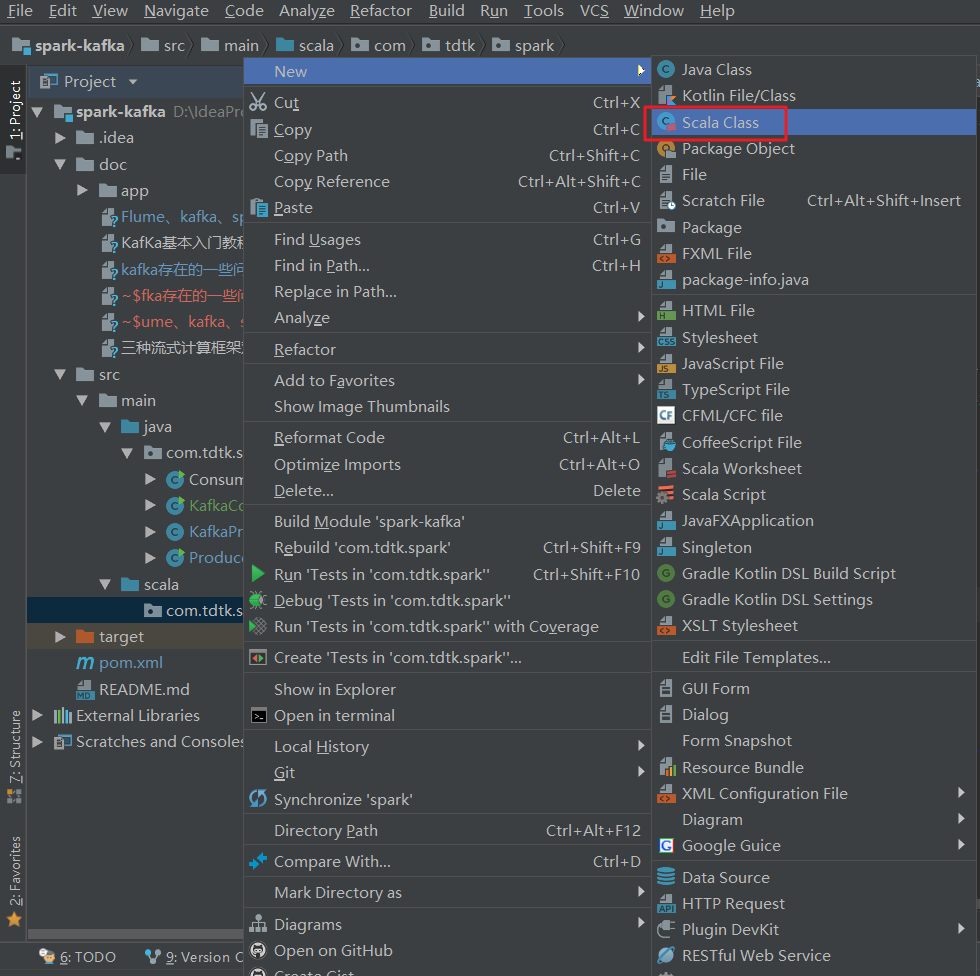Choose Copy Path from context menu

(x=448, y=156)
